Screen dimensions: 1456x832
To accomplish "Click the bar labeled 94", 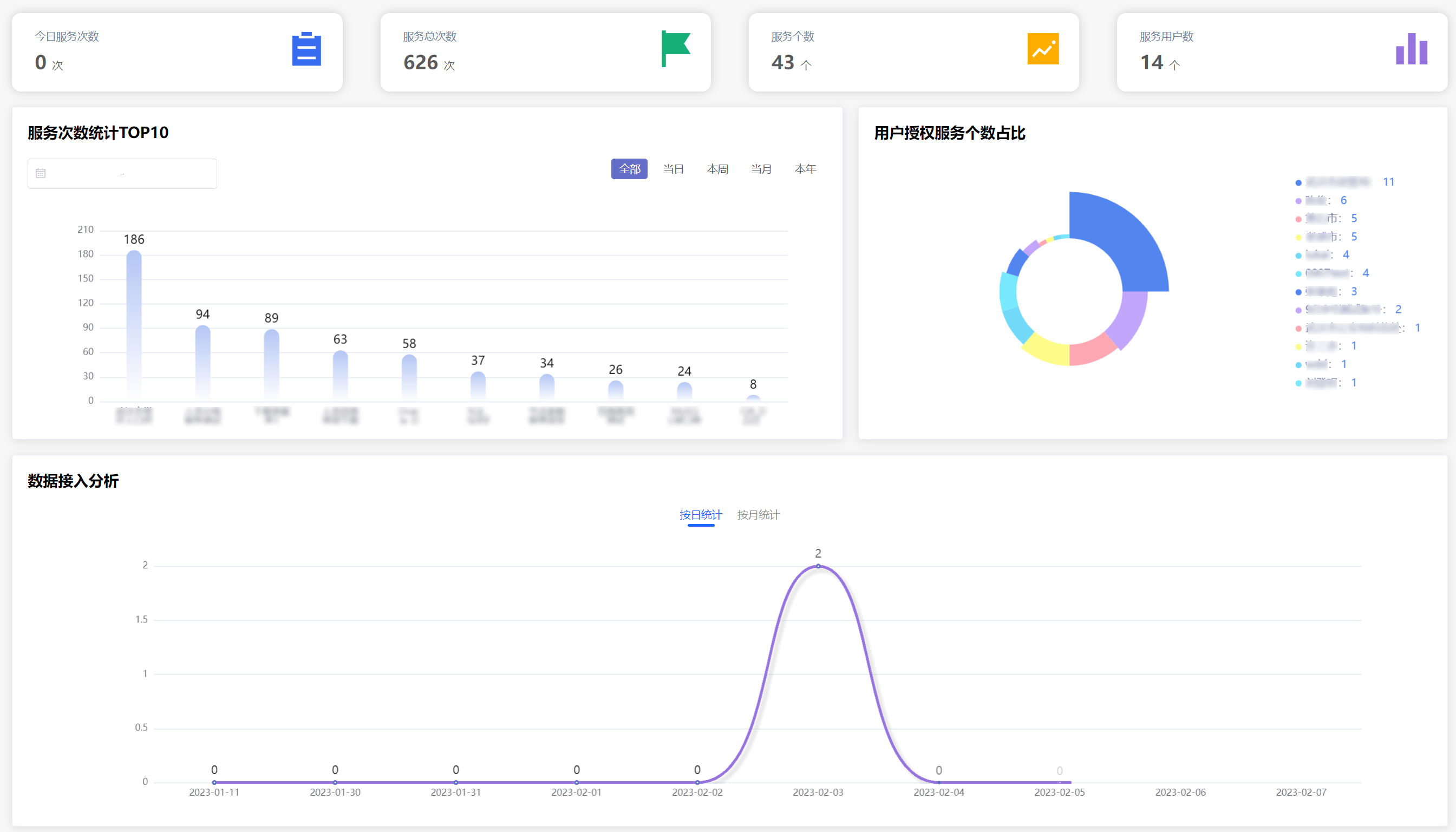I will coord(203,363).
